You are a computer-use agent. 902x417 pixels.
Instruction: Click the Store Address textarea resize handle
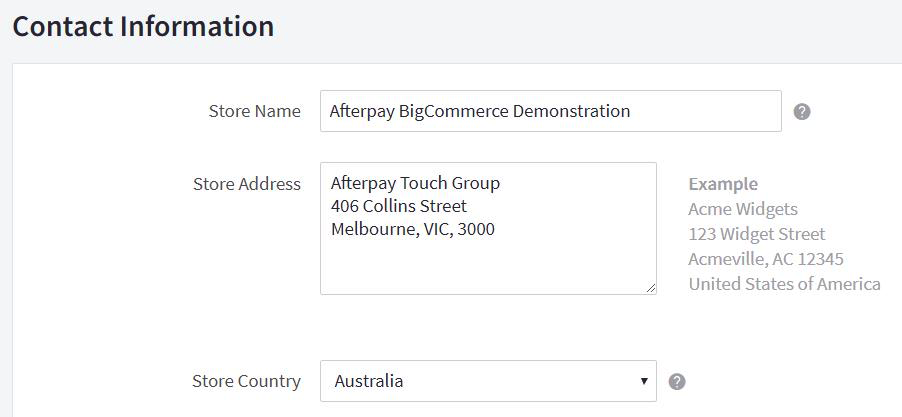click(x=651, y=288)
